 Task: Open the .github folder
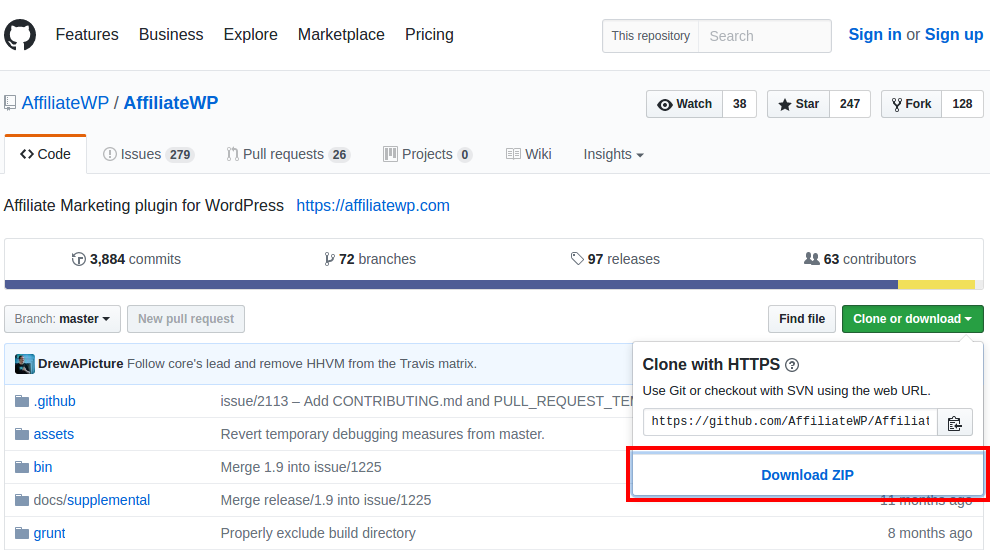[x=54, y=401]
